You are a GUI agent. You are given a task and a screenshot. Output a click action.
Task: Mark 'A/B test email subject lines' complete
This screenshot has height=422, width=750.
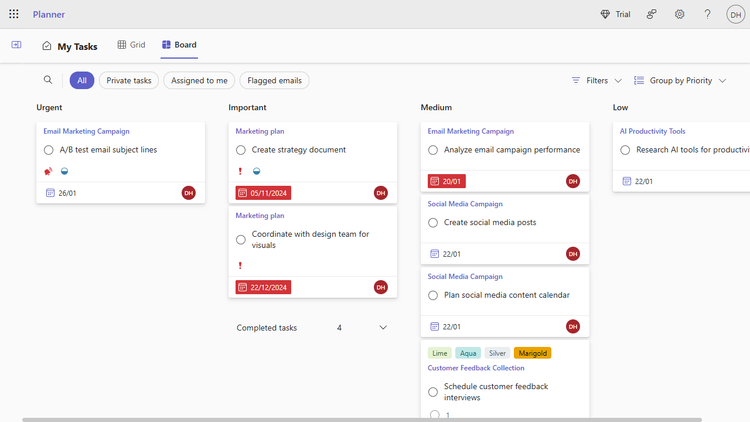48,150
